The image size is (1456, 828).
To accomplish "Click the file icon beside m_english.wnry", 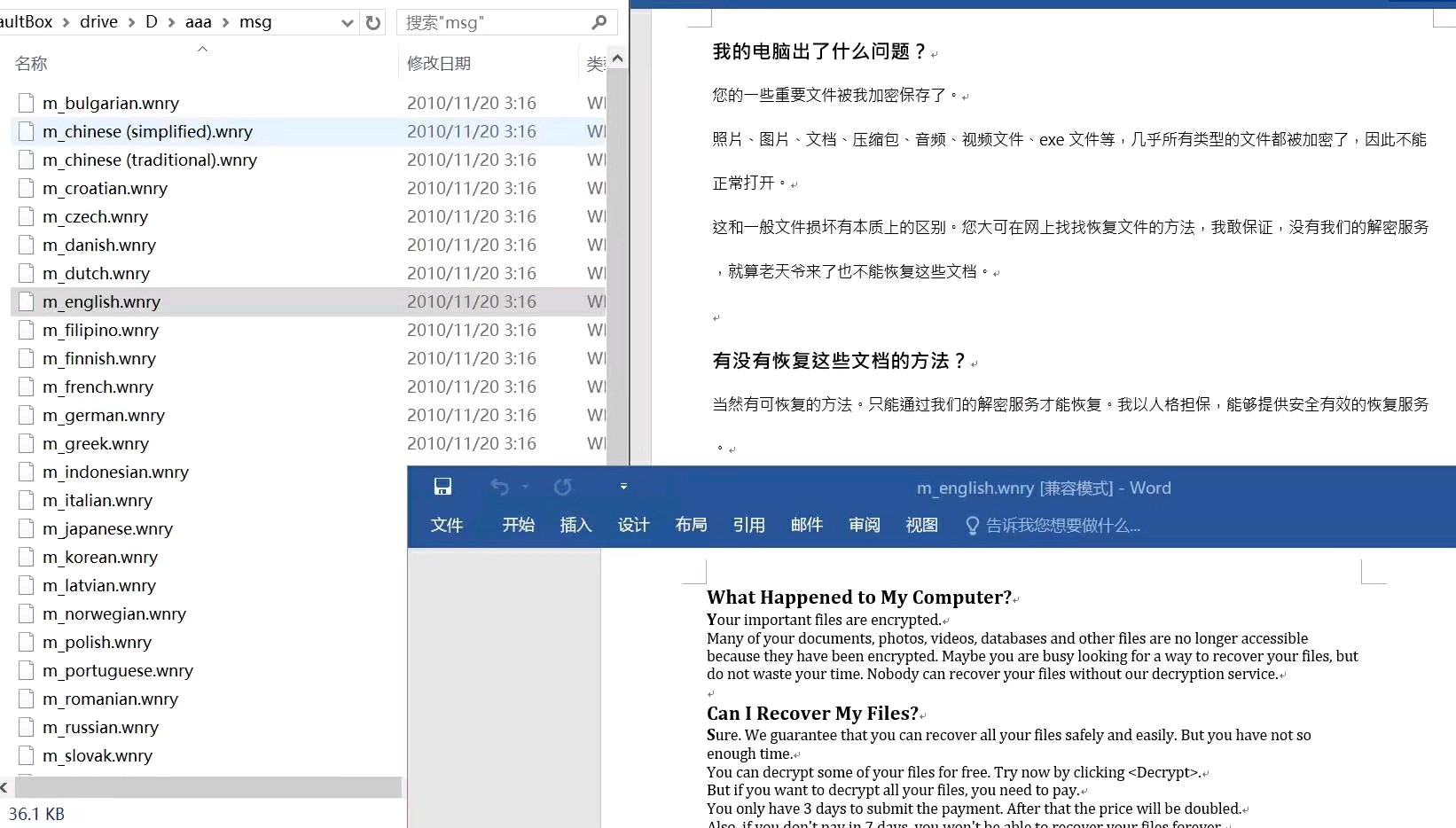I will click(27, 301).
